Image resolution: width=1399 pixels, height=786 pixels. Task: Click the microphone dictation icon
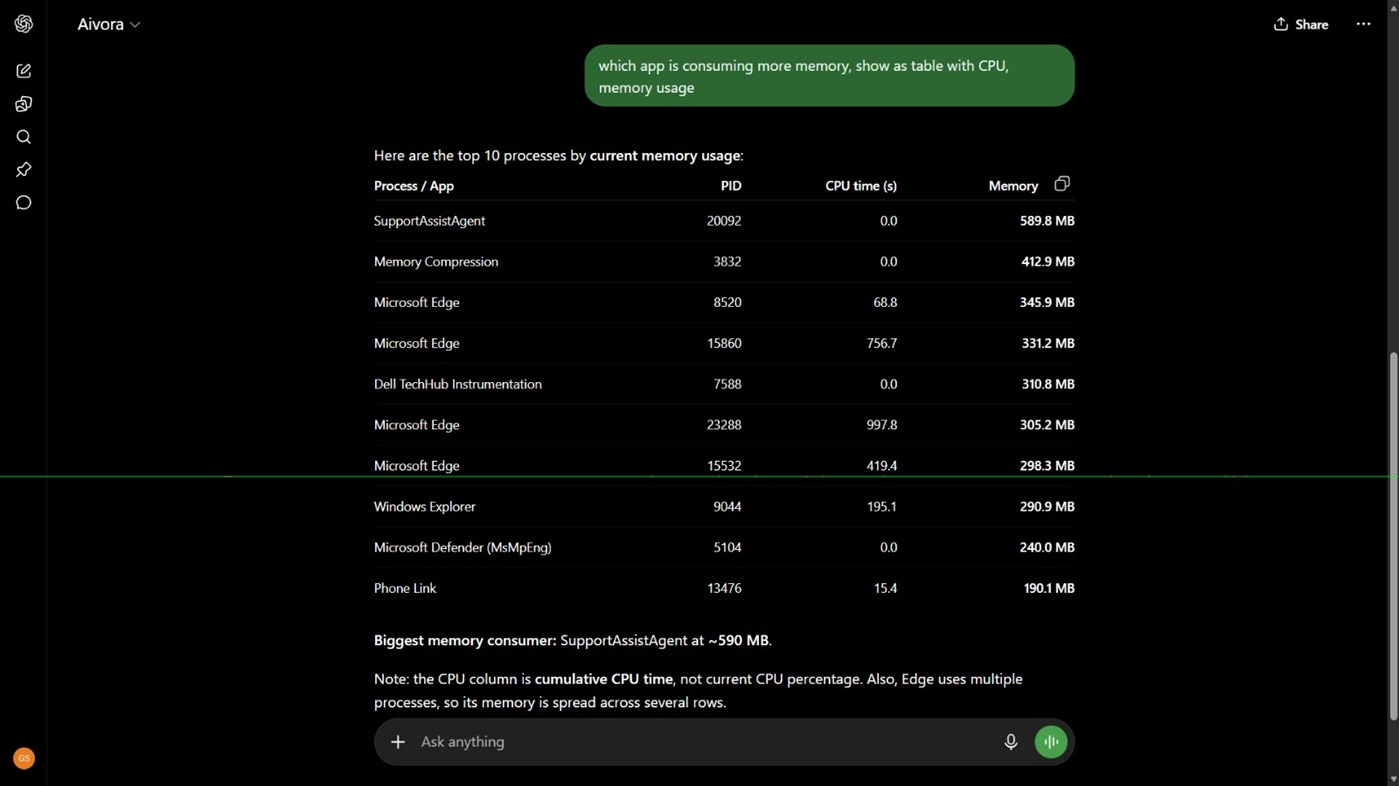(1011, 742)
